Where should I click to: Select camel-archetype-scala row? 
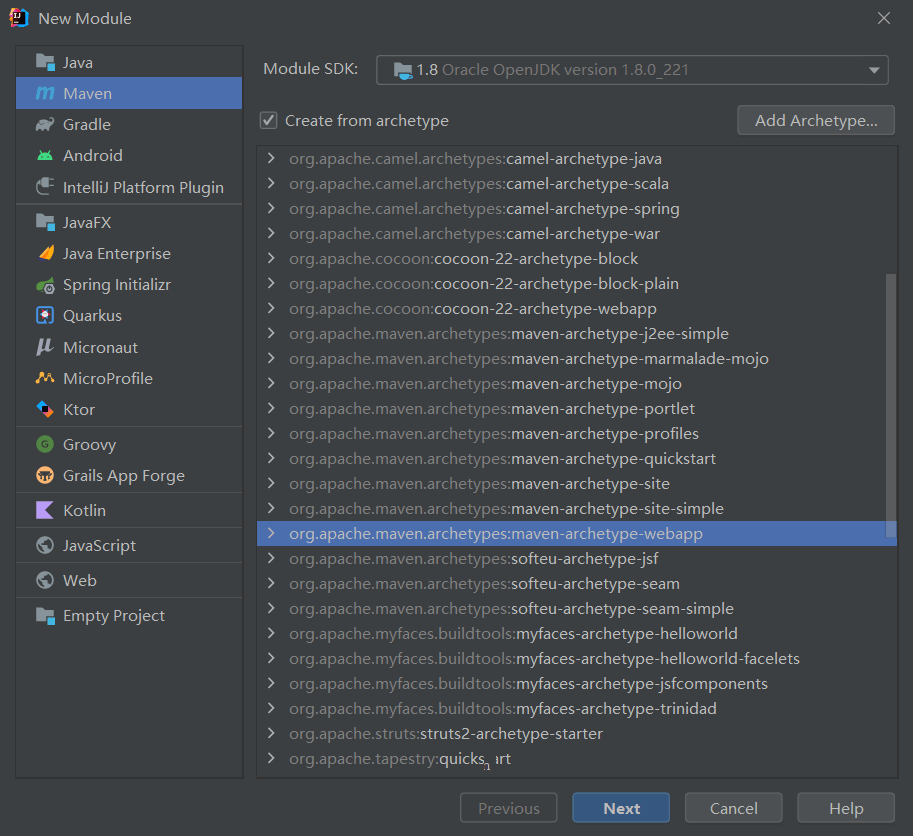(x=576, y=183)
